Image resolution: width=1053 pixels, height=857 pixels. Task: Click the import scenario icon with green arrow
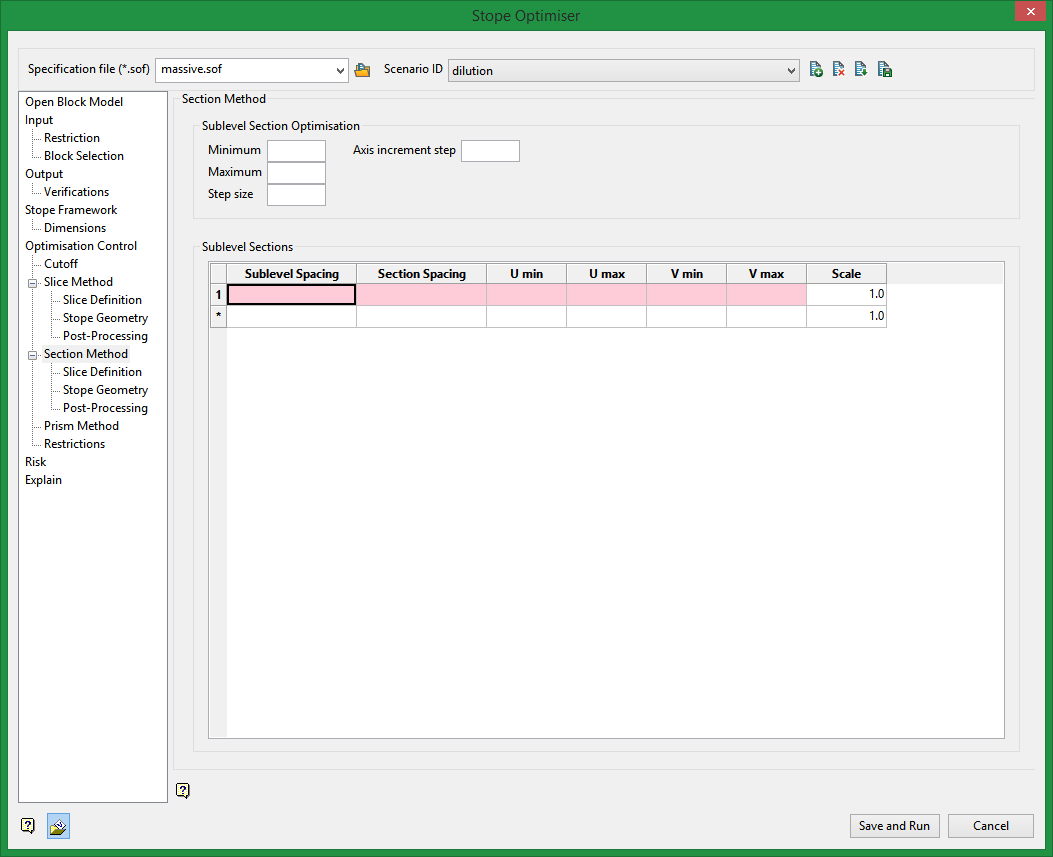pyautogui.click(x=861, y=70)
